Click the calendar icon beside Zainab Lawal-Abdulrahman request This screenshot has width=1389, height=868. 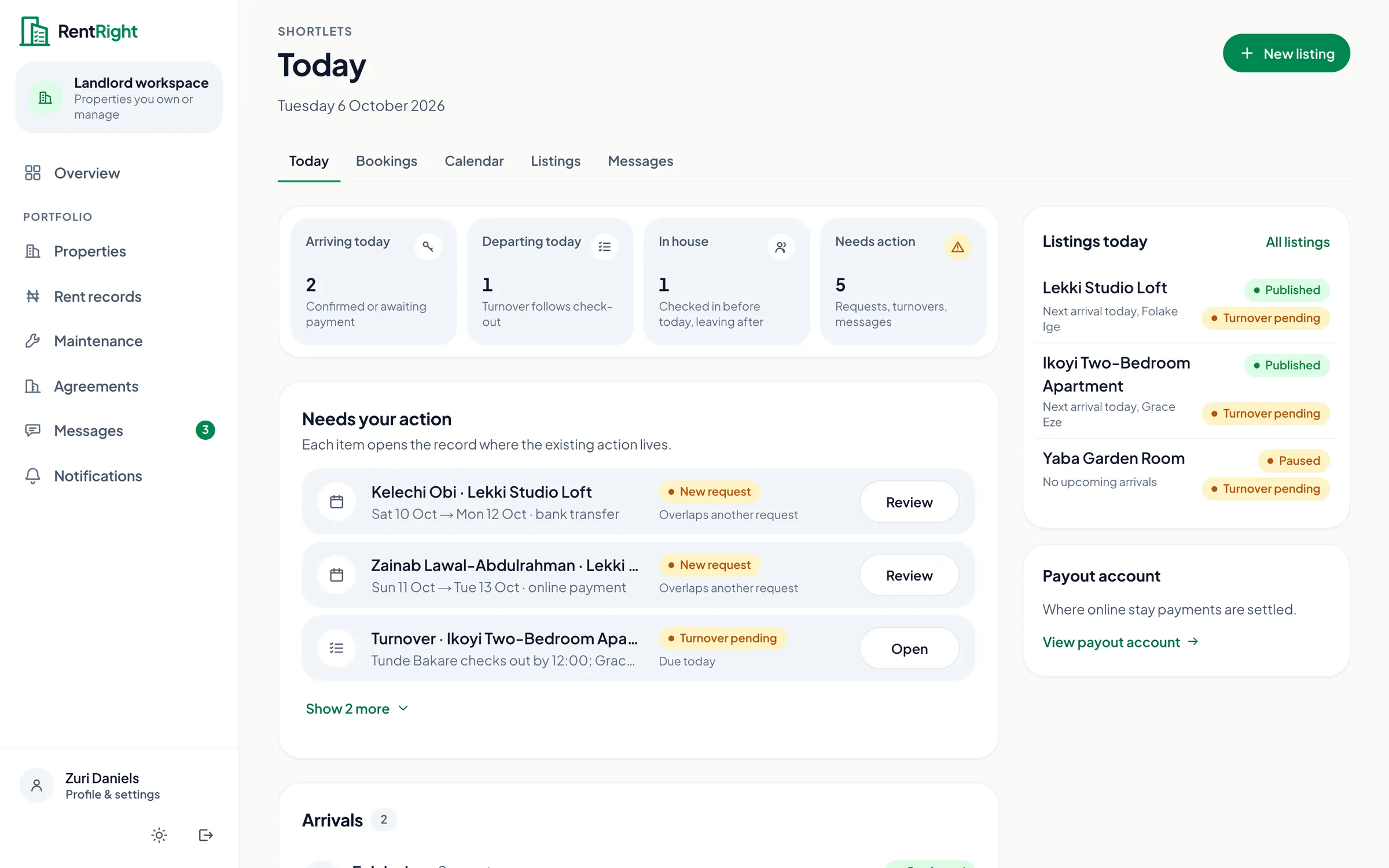pyautogui.click(x=336, y=575)
